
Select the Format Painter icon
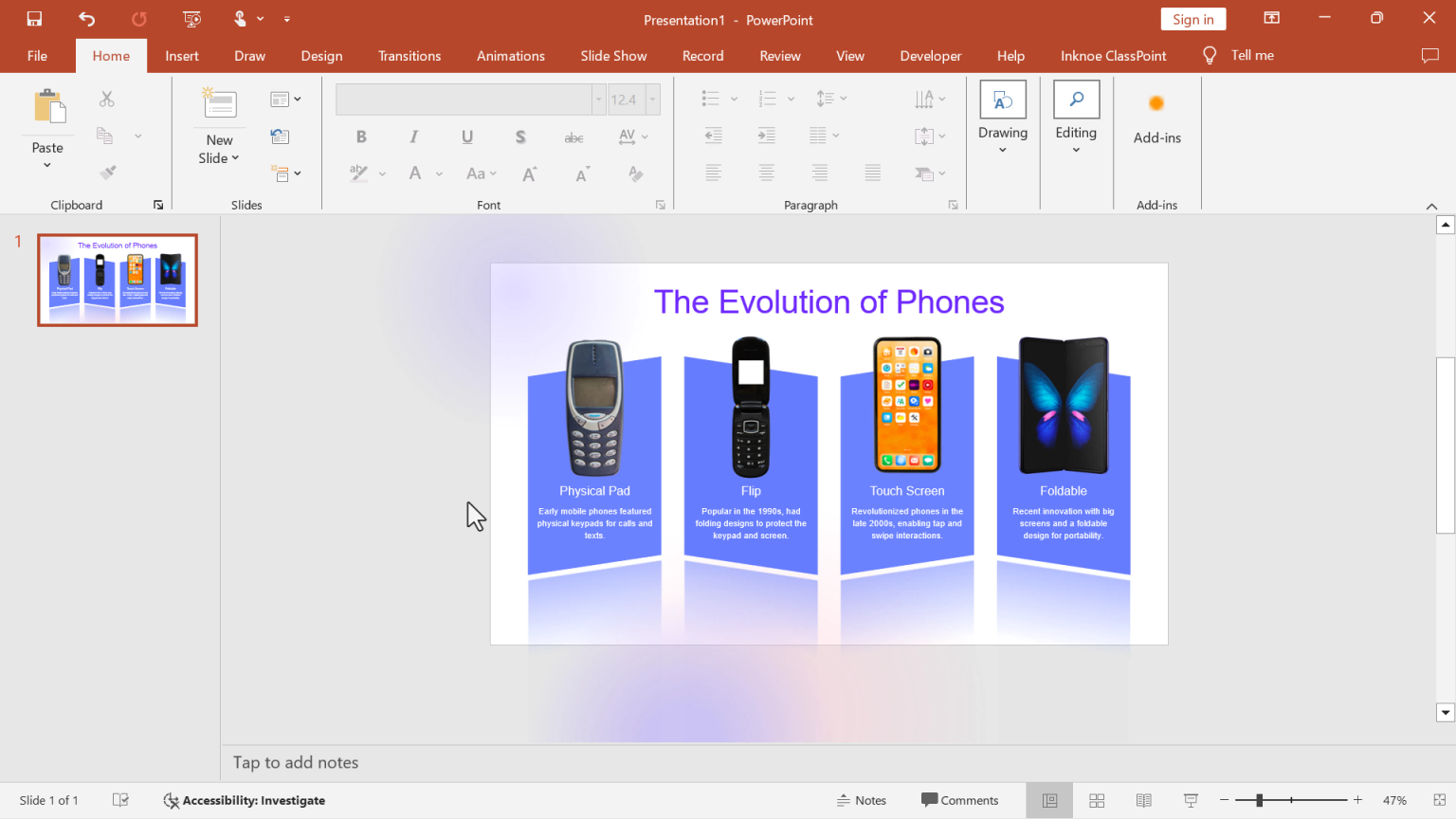[x=107, y=172]
